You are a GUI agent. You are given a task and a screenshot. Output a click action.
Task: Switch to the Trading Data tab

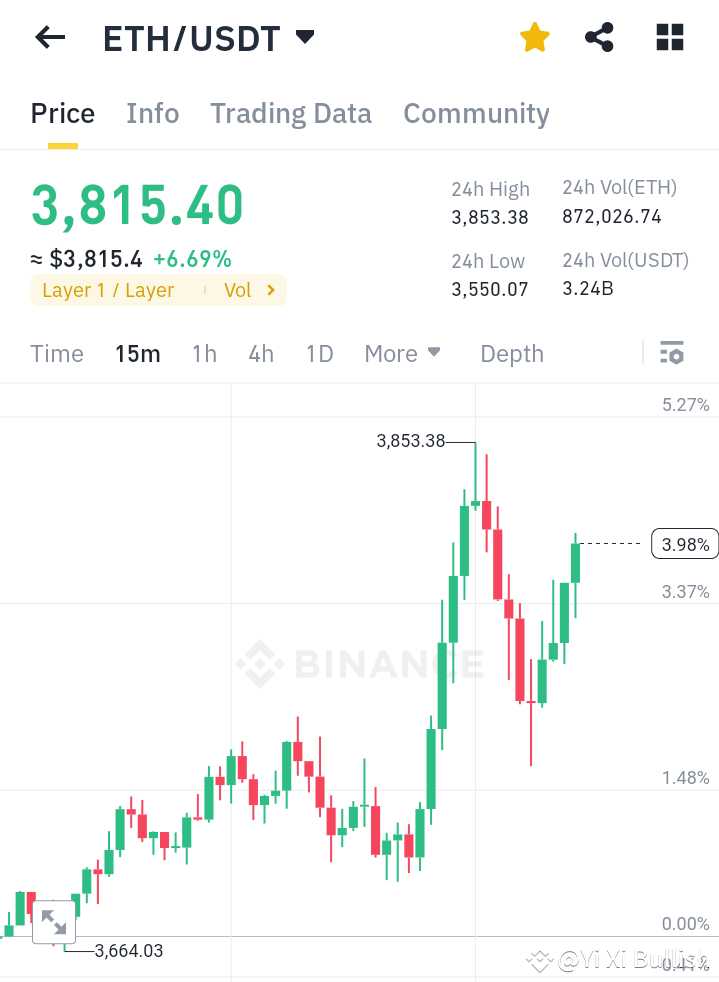point(290,113)
